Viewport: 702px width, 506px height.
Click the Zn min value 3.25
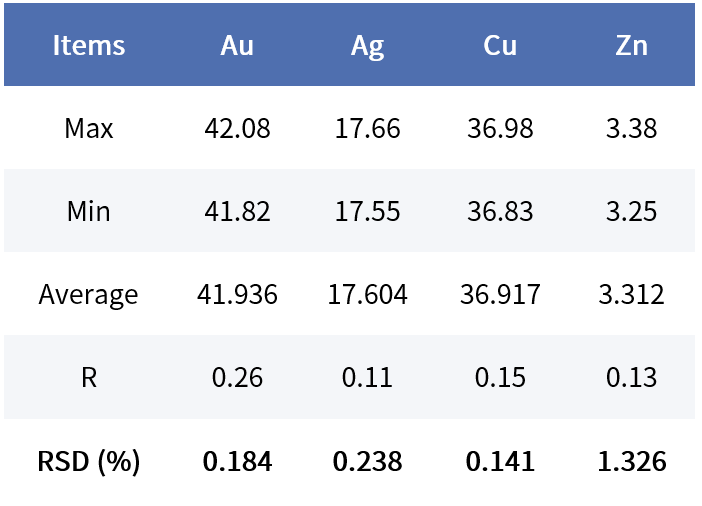click(631, 212)
